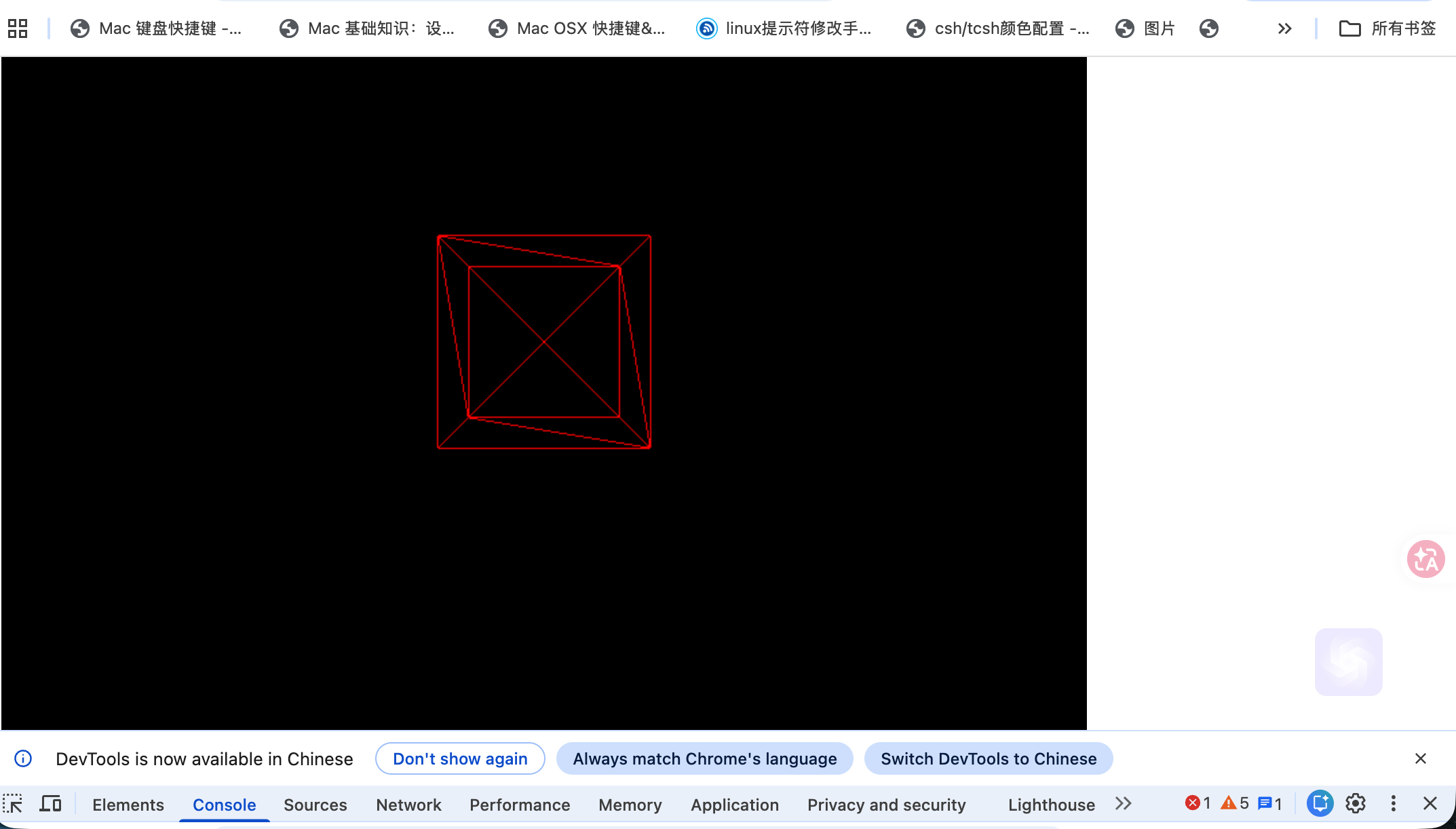This screenshot has width=1456, height=829.
Task: Click the blue issues count indicator
Action: pyautogui.click(x=1270, y=804)
